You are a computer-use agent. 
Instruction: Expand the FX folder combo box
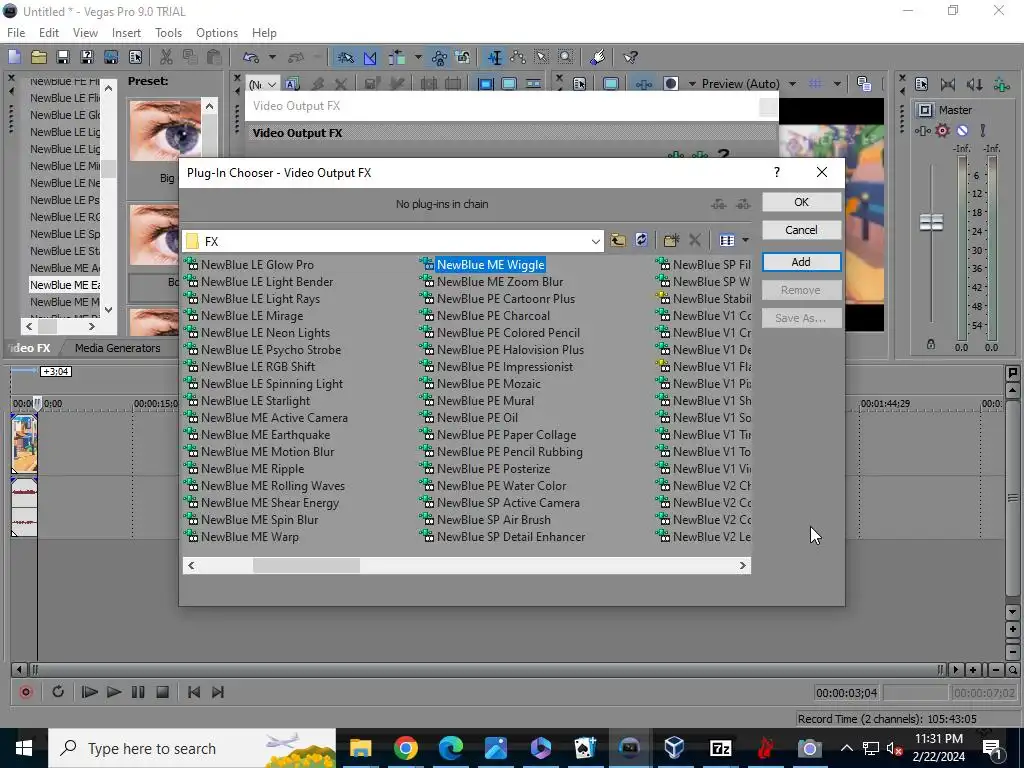point(596,241)
